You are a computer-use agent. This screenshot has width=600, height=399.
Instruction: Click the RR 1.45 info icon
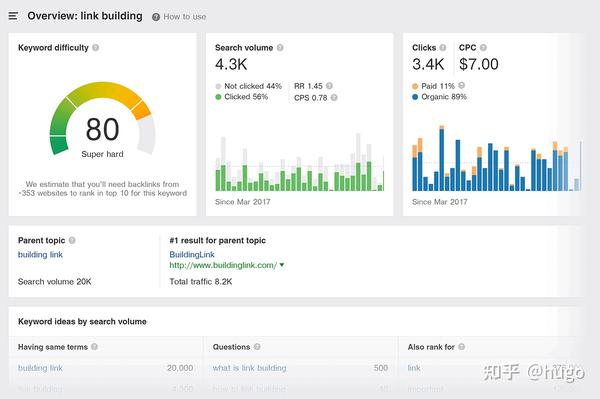tap(329, 86)
